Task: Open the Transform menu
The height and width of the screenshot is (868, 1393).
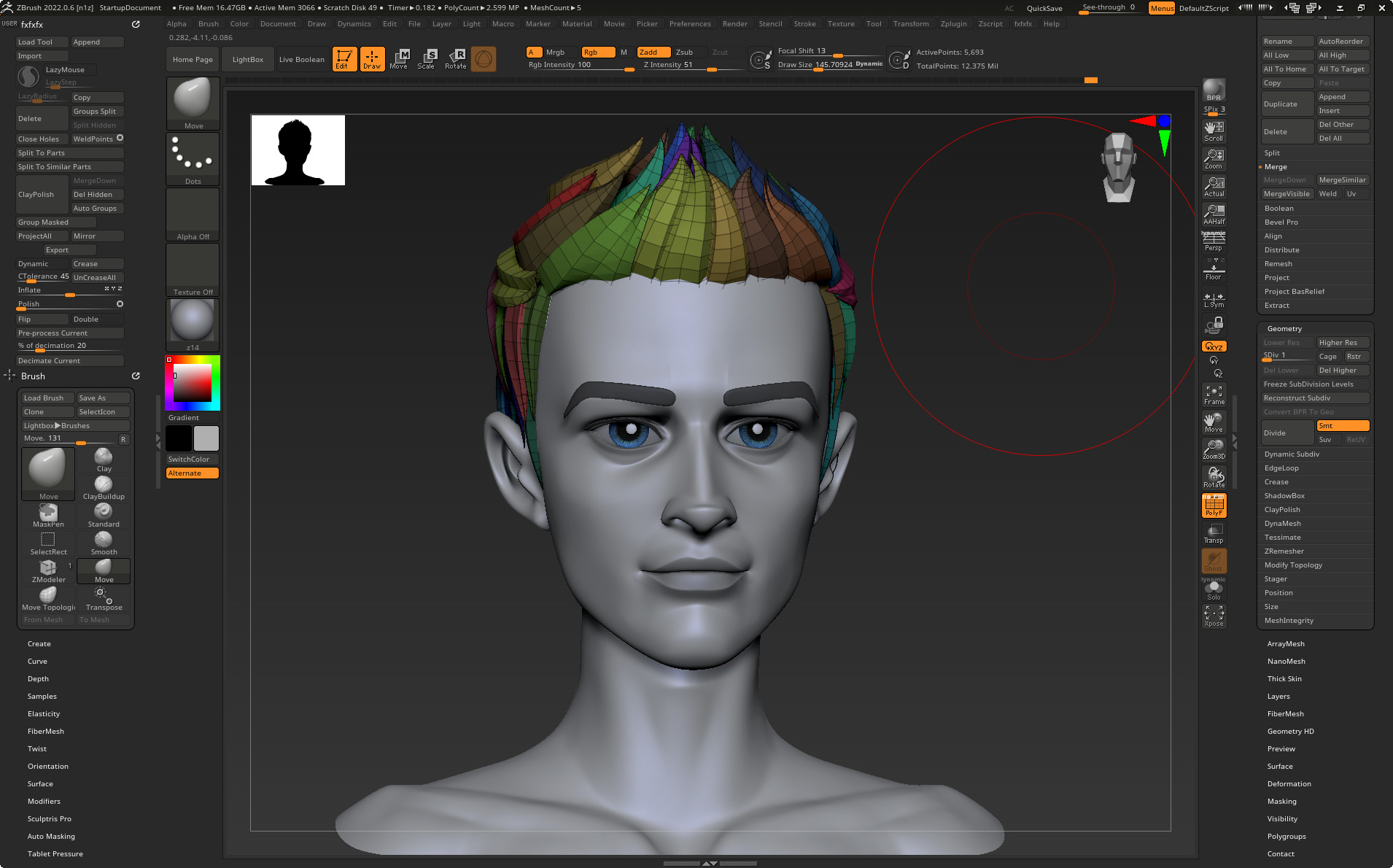Action: pos(911,24)
